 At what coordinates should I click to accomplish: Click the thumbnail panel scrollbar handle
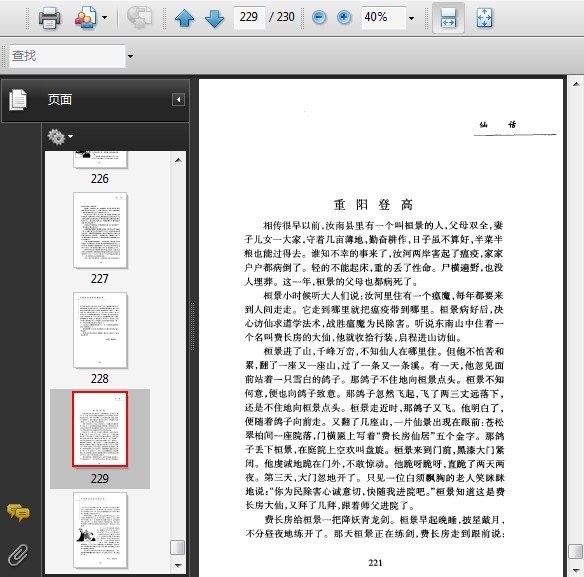tap(178, 548)
